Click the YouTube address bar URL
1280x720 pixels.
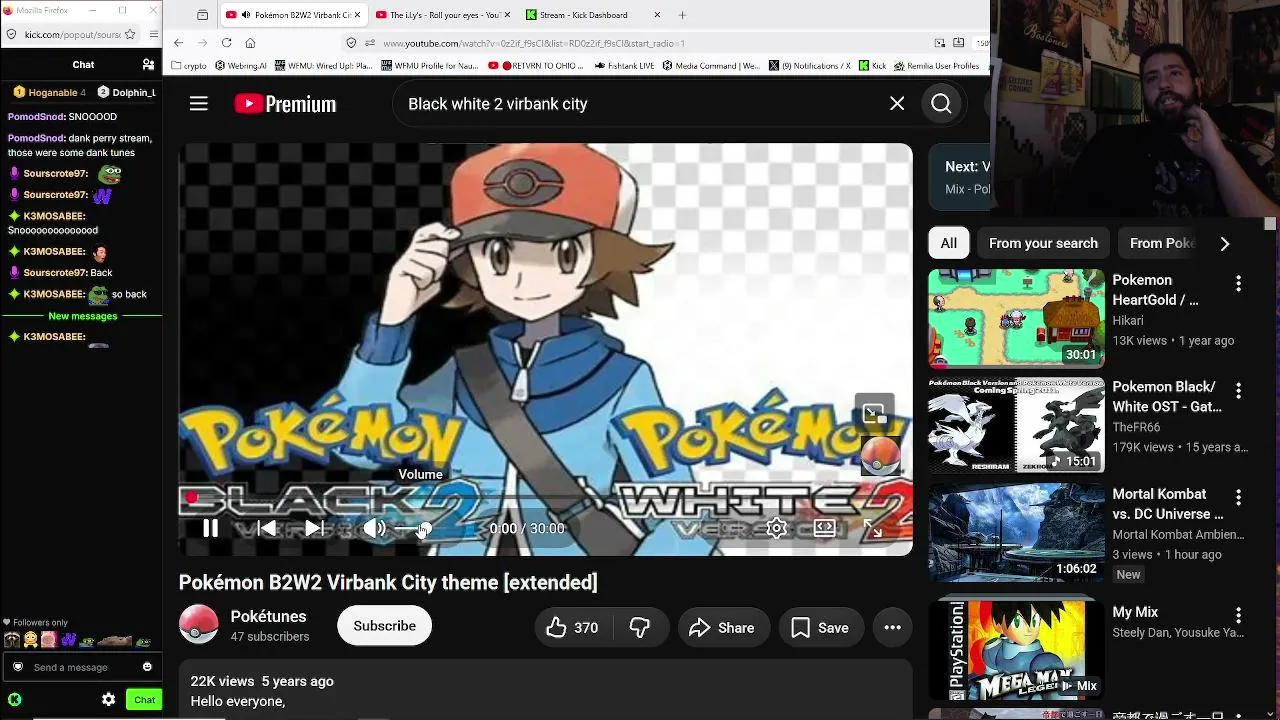pos(534,43)
